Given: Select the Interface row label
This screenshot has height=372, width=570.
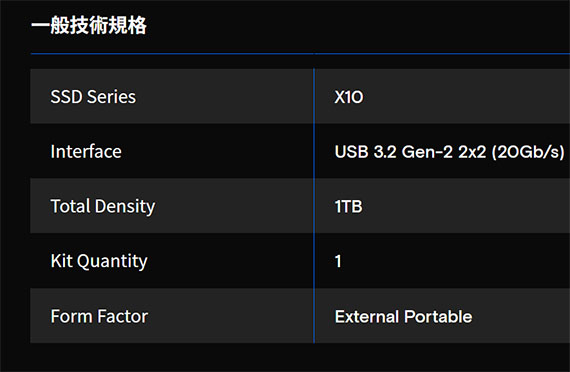Looking at the screenshot, I should tap(86, 152).
